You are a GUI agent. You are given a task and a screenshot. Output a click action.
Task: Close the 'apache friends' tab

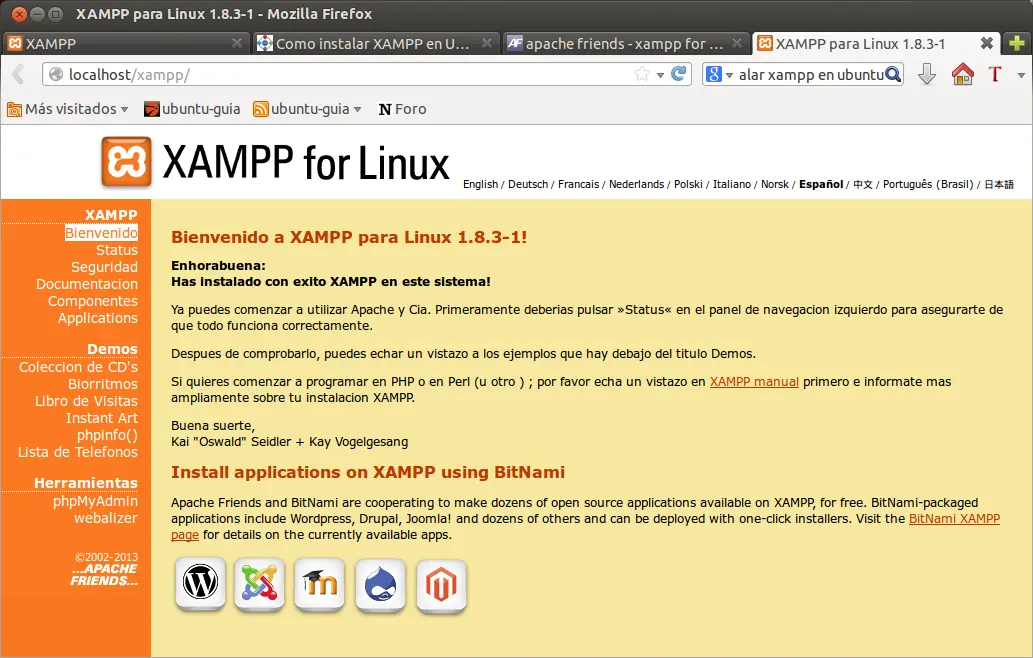(737, 43)
